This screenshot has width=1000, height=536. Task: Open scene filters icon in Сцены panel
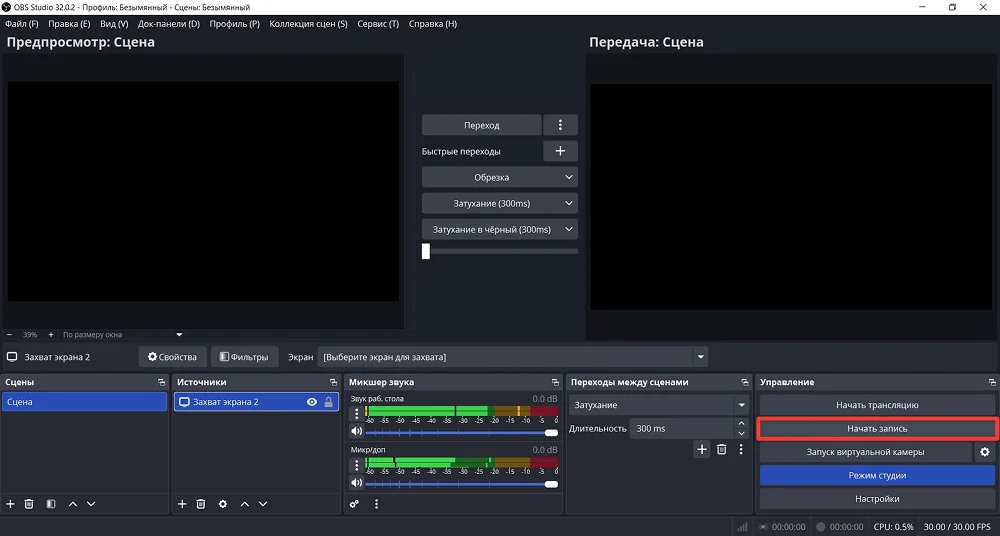click(50, 504)
